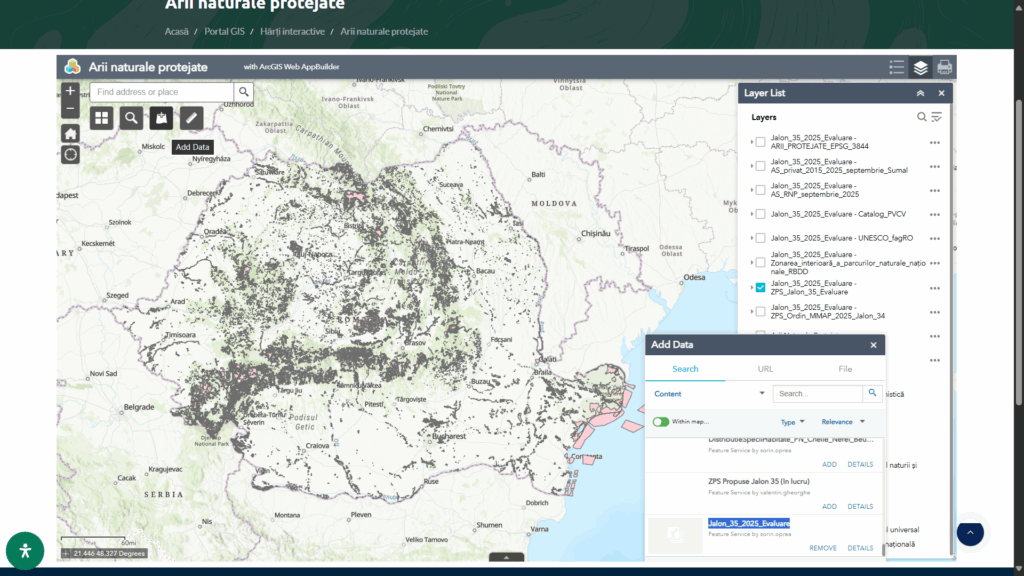Viewport: 1024px width, 576px height.
Task: Open the Legend list icon in header
Action: pos(897,67)
